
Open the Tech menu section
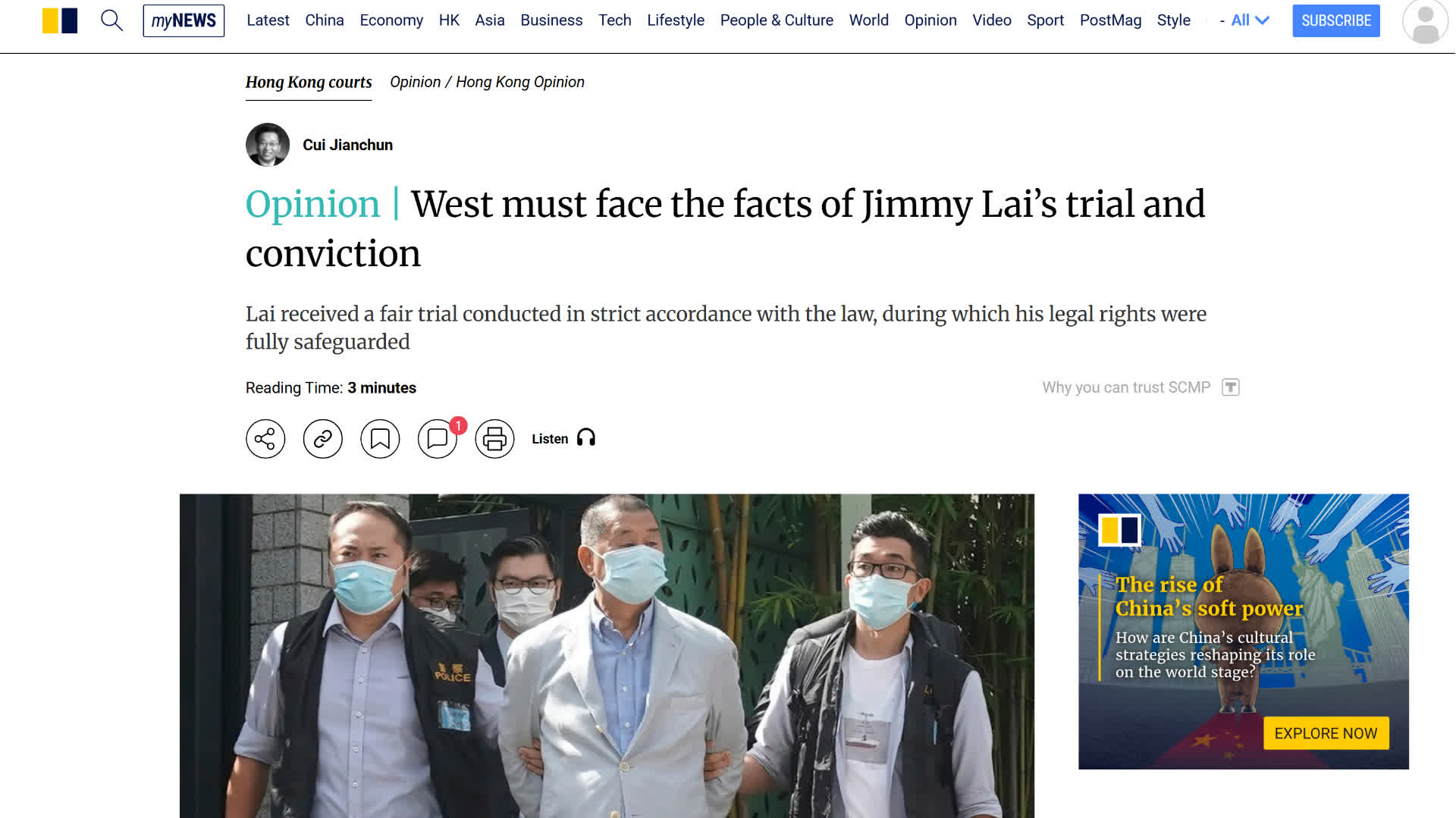614,20
